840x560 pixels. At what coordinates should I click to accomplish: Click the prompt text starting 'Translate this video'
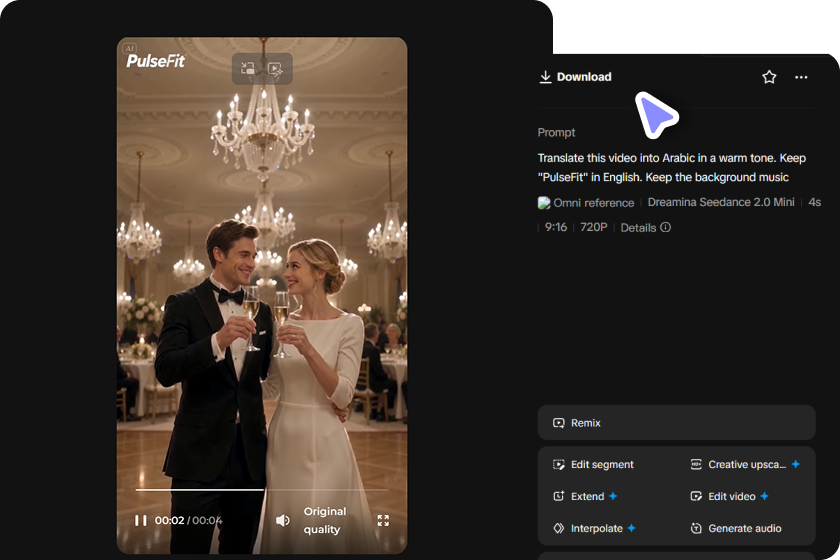(672, 168)
